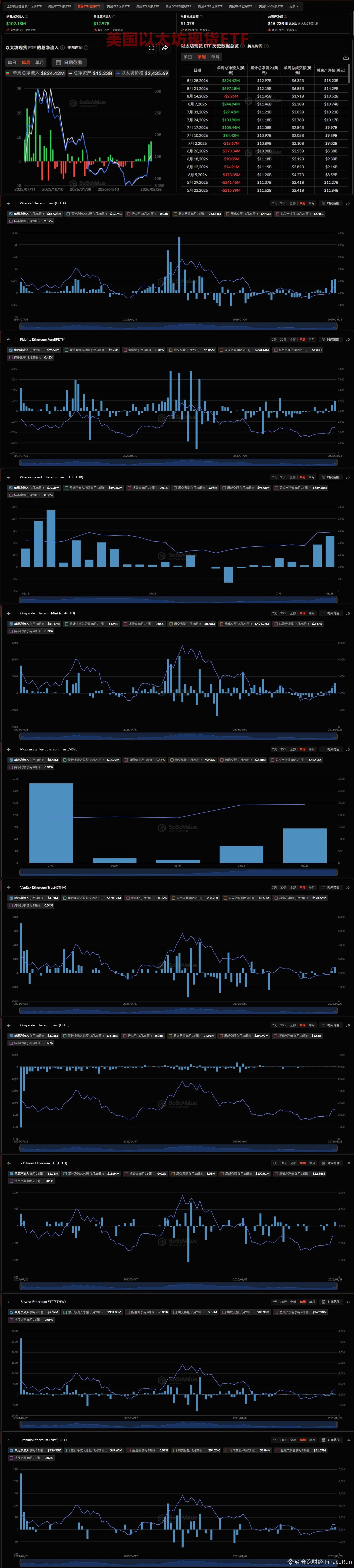Share the 21Shares Ethereum ETF(TETH) chart
This screenshot has width=354, height=1568.
pyautogui.click(x=348, y=1163)
